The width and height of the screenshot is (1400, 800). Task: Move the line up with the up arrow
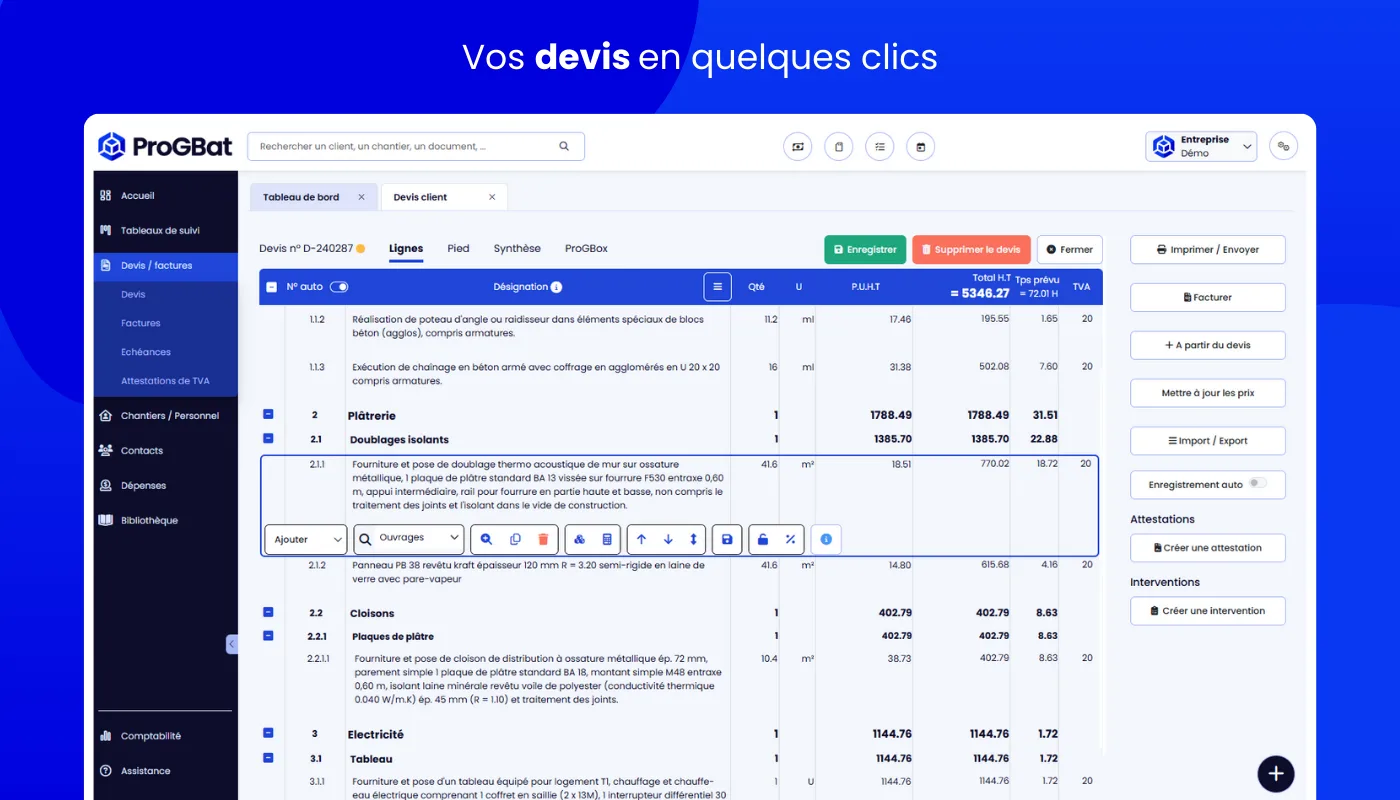tap(641, 539)
